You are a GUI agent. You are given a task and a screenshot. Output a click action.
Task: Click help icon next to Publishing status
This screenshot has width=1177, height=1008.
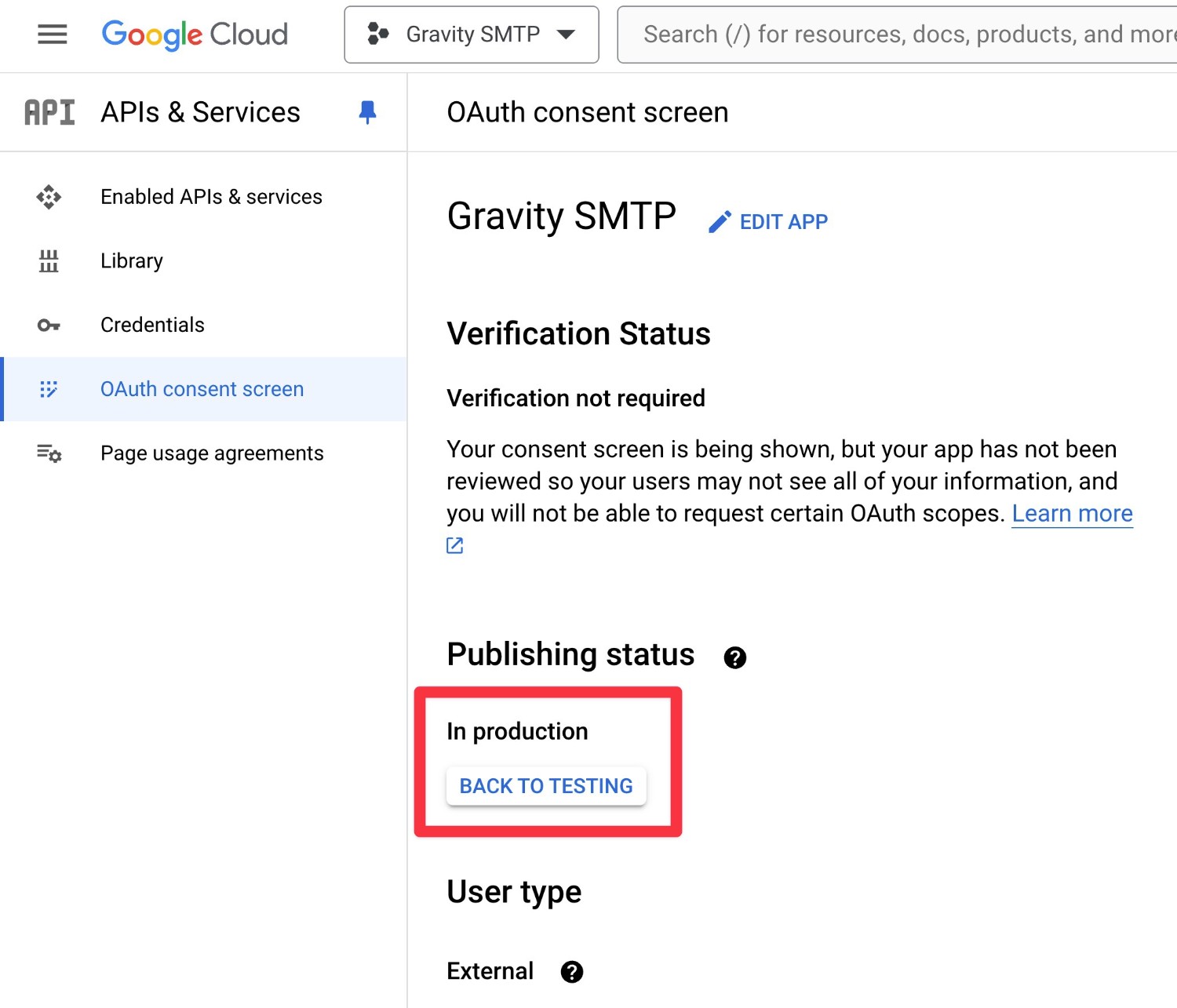(x=735, y=657)
